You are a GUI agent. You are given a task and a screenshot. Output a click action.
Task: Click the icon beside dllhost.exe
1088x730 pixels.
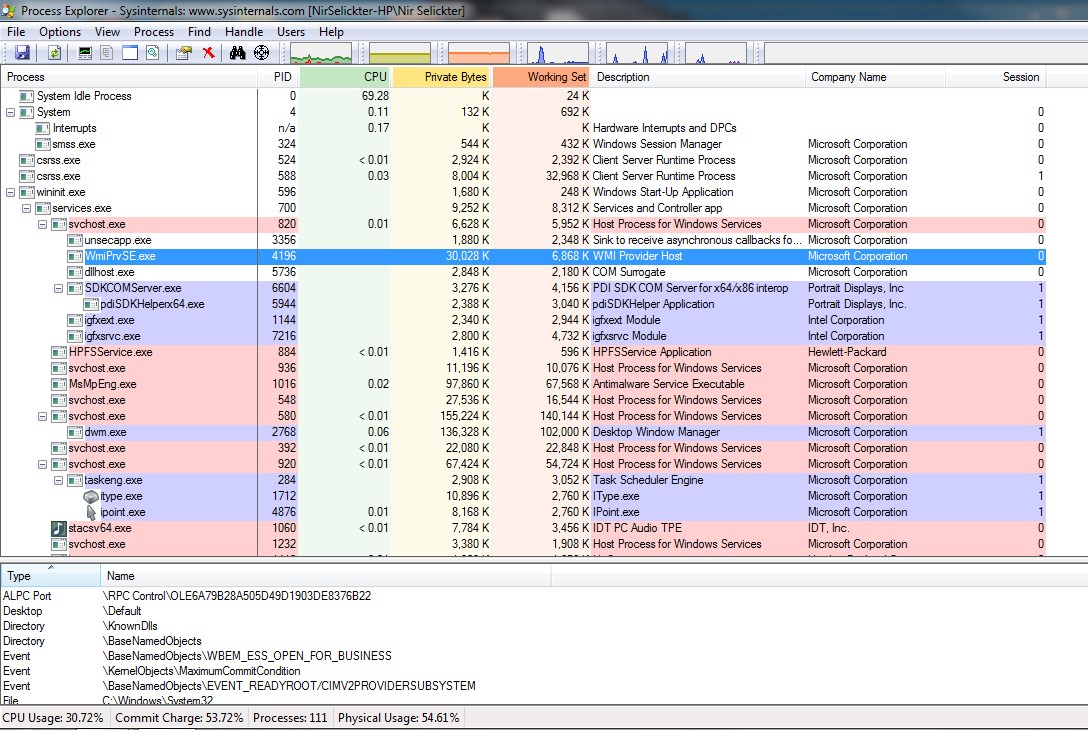tap(75, 272)
